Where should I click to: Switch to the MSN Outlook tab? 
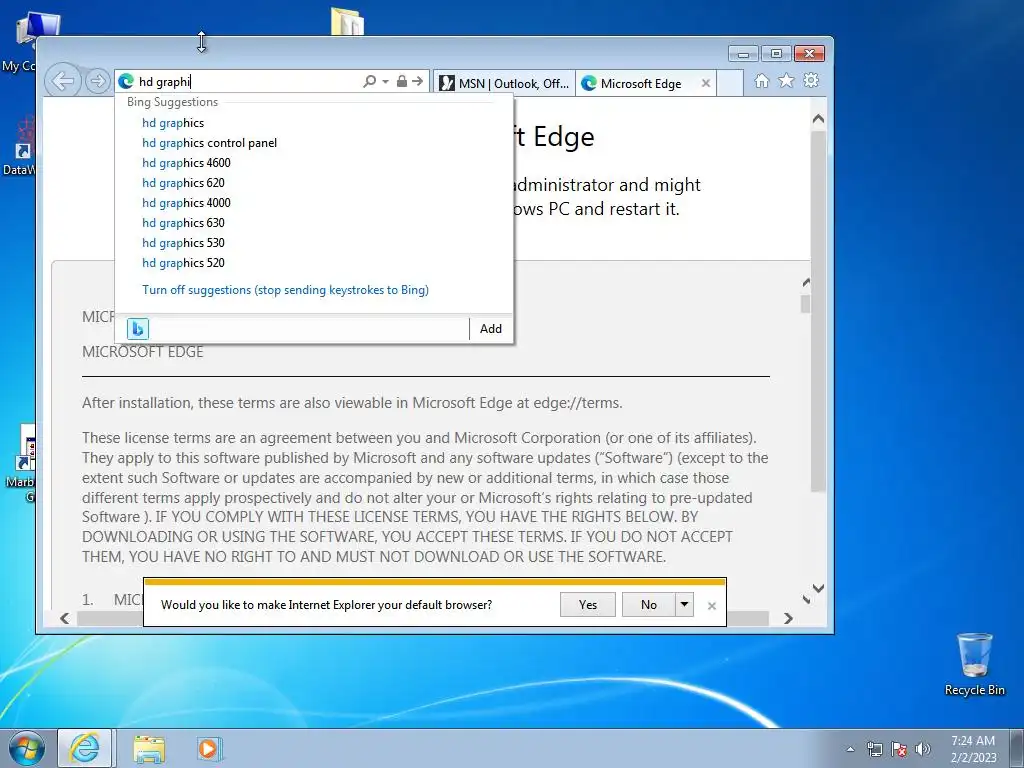(x=504, y=83)
